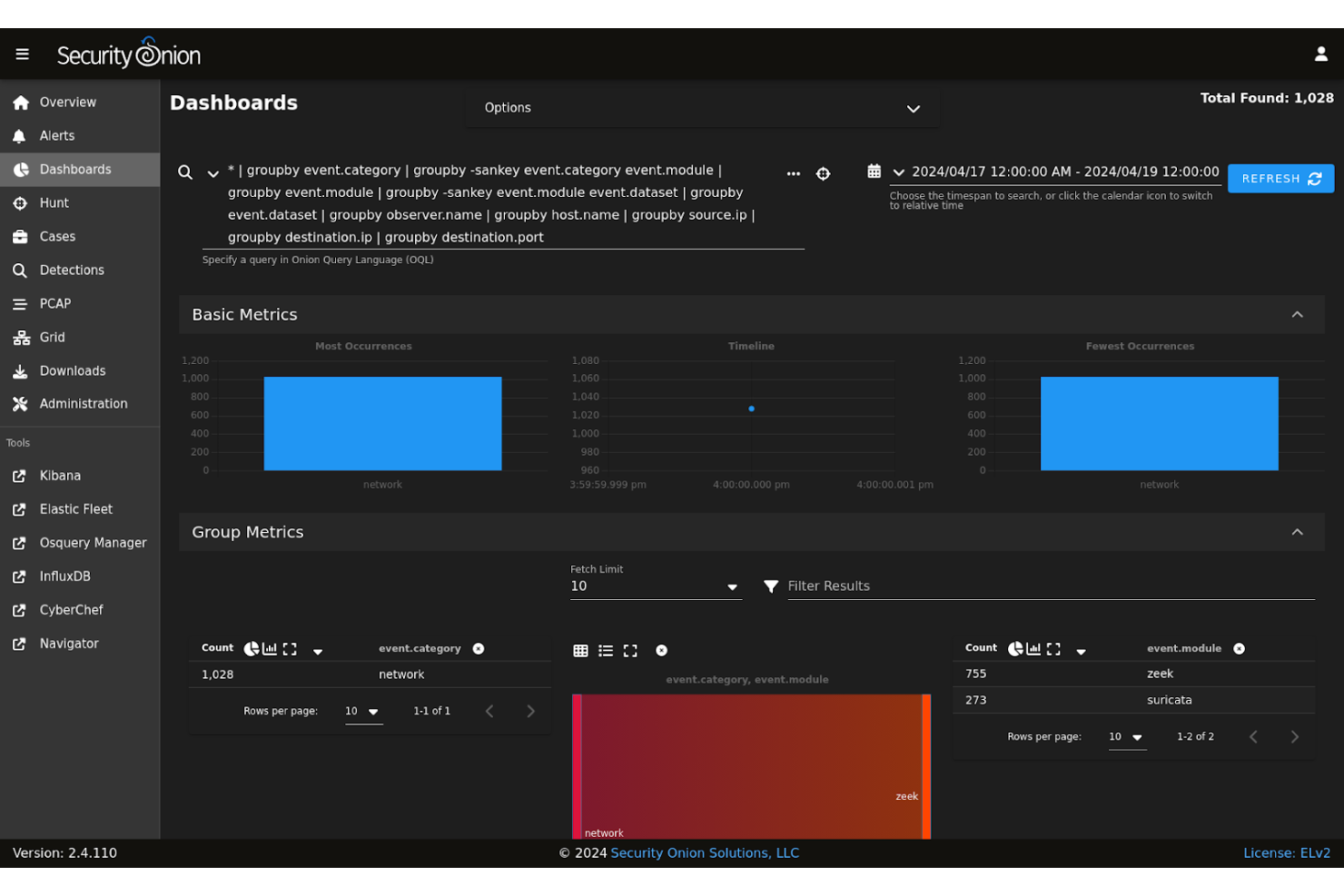
Task: Switch sankey panel to list view
Action: 606,650
